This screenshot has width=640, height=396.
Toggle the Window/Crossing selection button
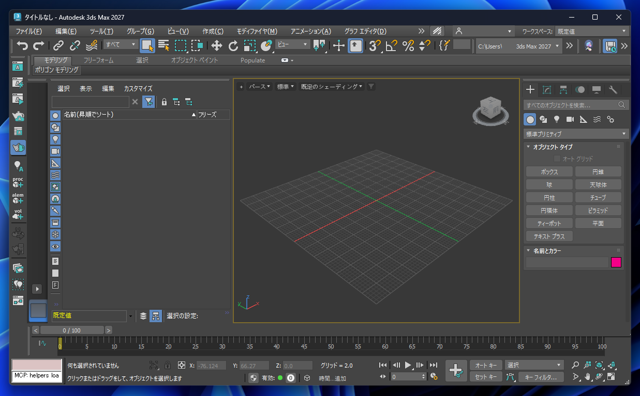[x=197, y=45]
